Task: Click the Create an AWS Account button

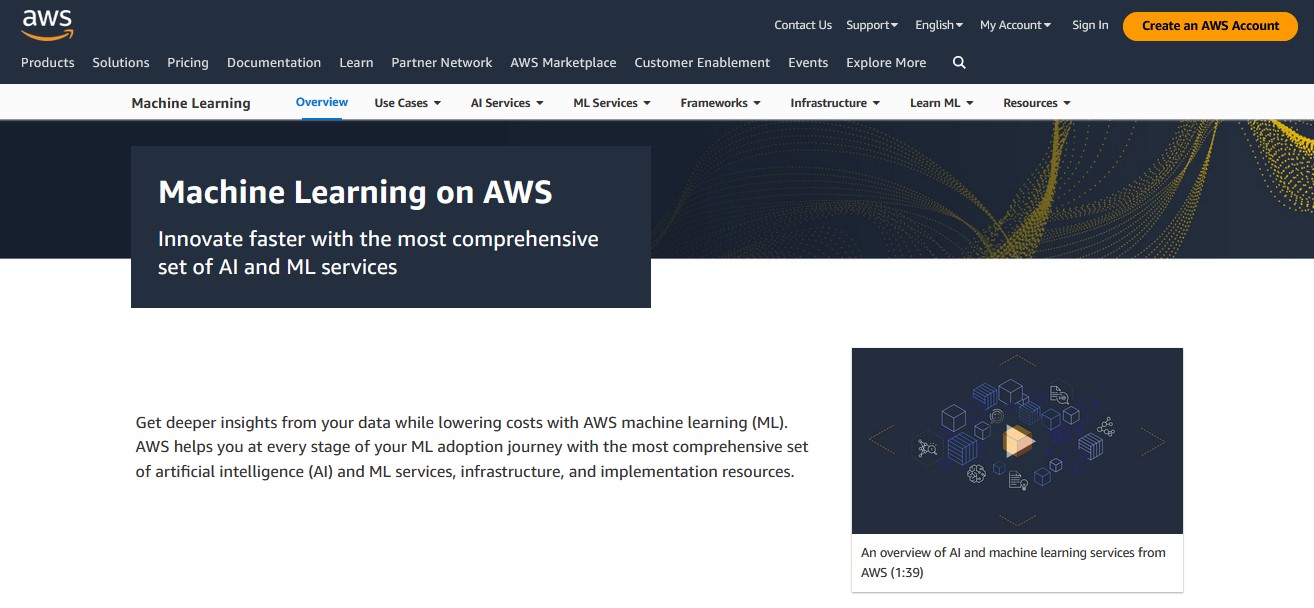Action: coord(1209,26)
